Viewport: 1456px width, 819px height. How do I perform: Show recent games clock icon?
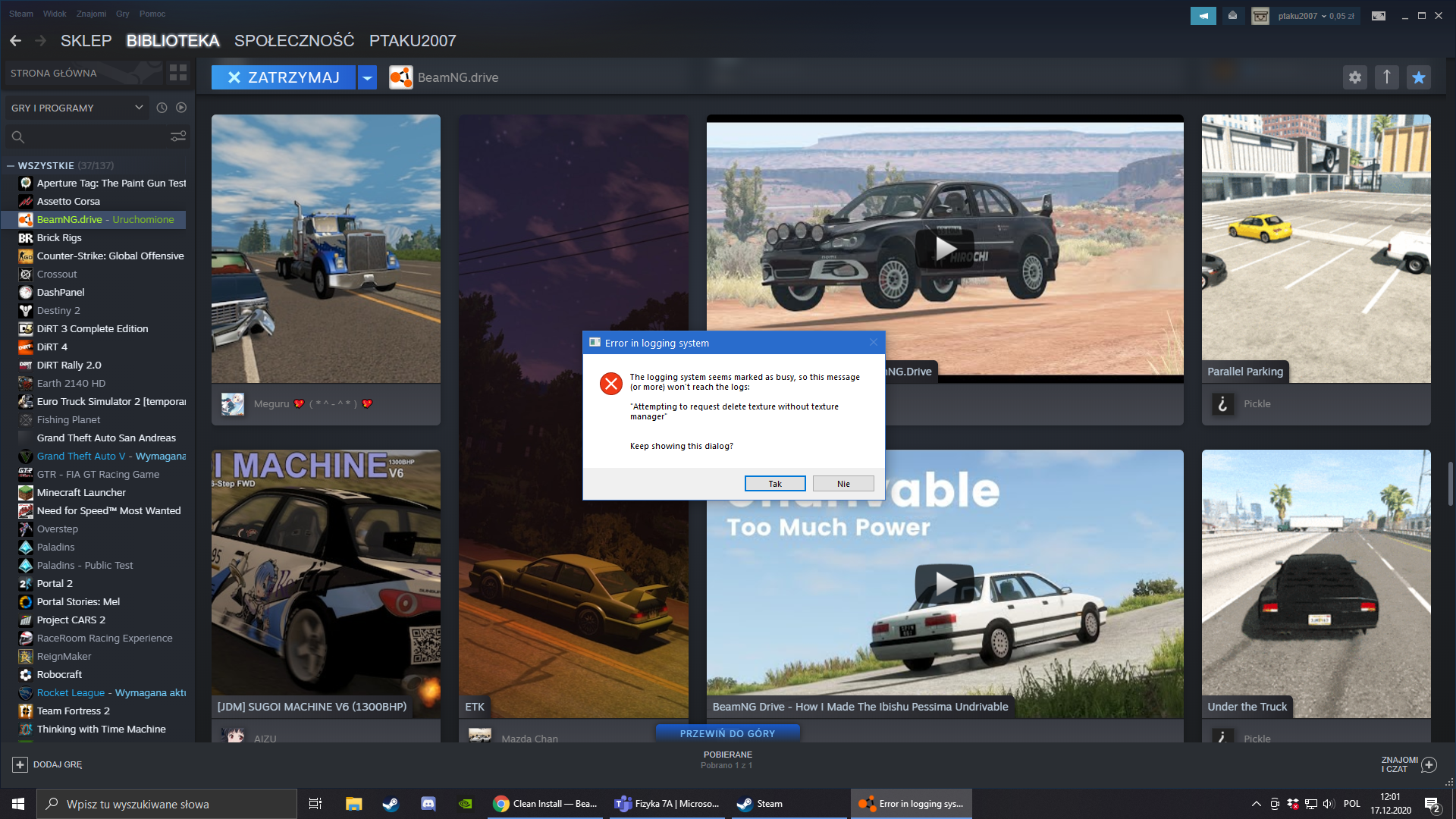pyautogui.click(x=162, y=108)
